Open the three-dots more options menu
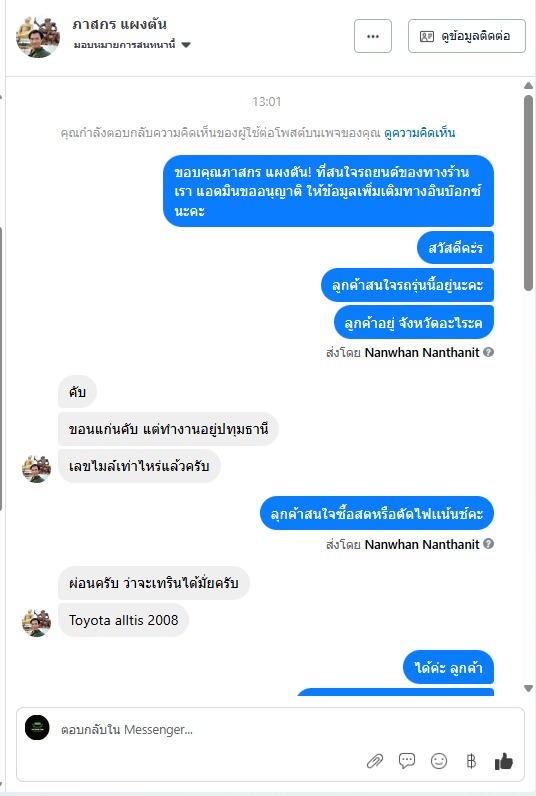Image resolution: width=536 pixels, height=796 pixels. [x=373, y=36]
